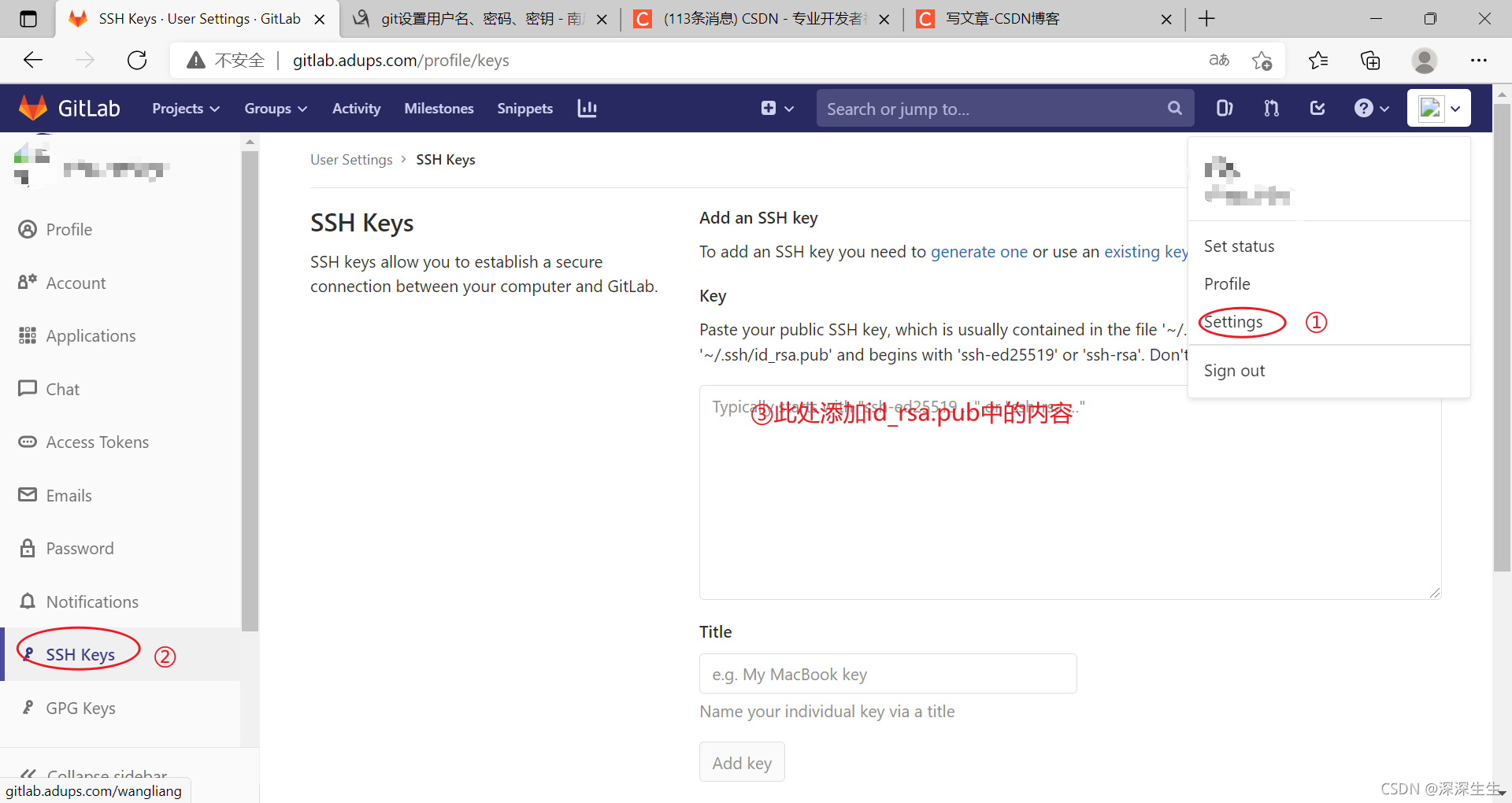The width and height of the screenshot is (1512, 803).
Task: Open browser settings and more menu
Action: click(1479, 60)
